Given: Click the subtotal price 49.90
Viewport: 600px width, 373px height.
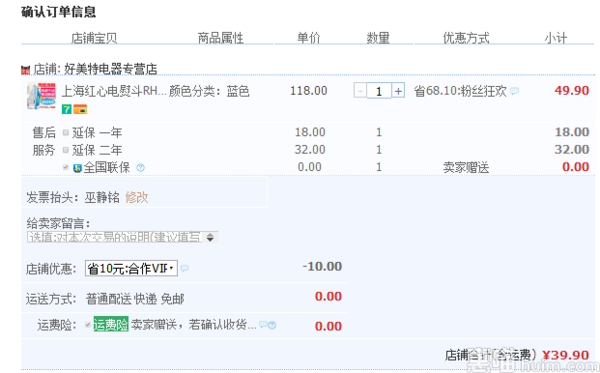Looking at the screenshot, I should point(572,91).
